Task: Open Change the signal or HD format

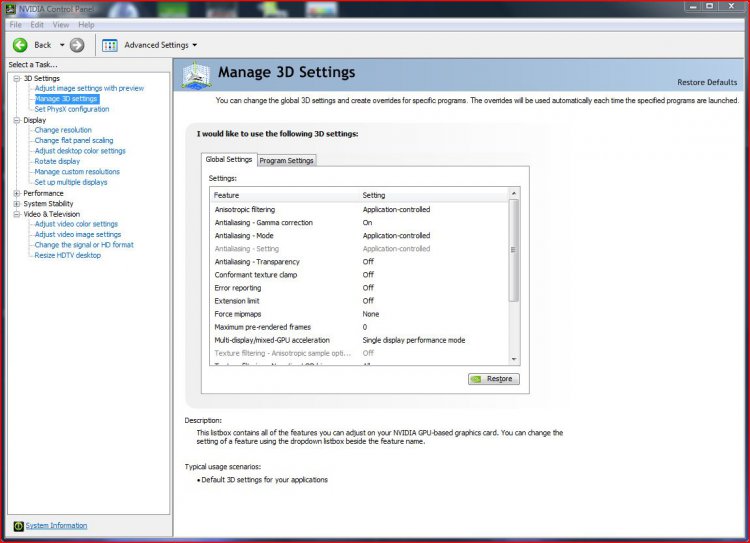Action: (x=84, y=244)
